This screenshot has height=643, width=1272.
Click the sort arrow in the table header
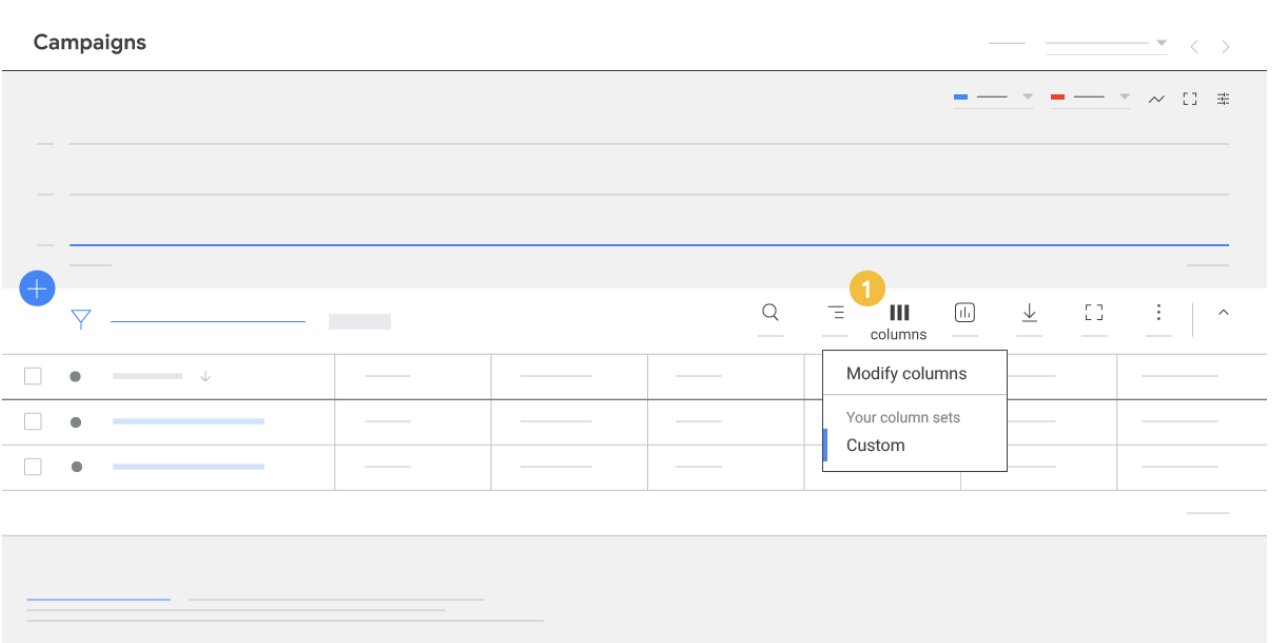pos(205,377)
